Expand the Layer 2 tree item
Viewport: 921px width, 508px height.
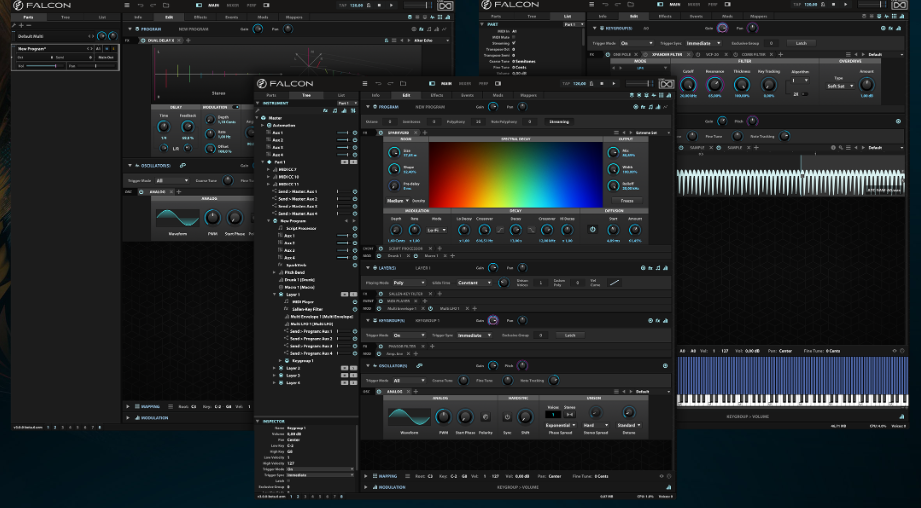tap(275, 368)
